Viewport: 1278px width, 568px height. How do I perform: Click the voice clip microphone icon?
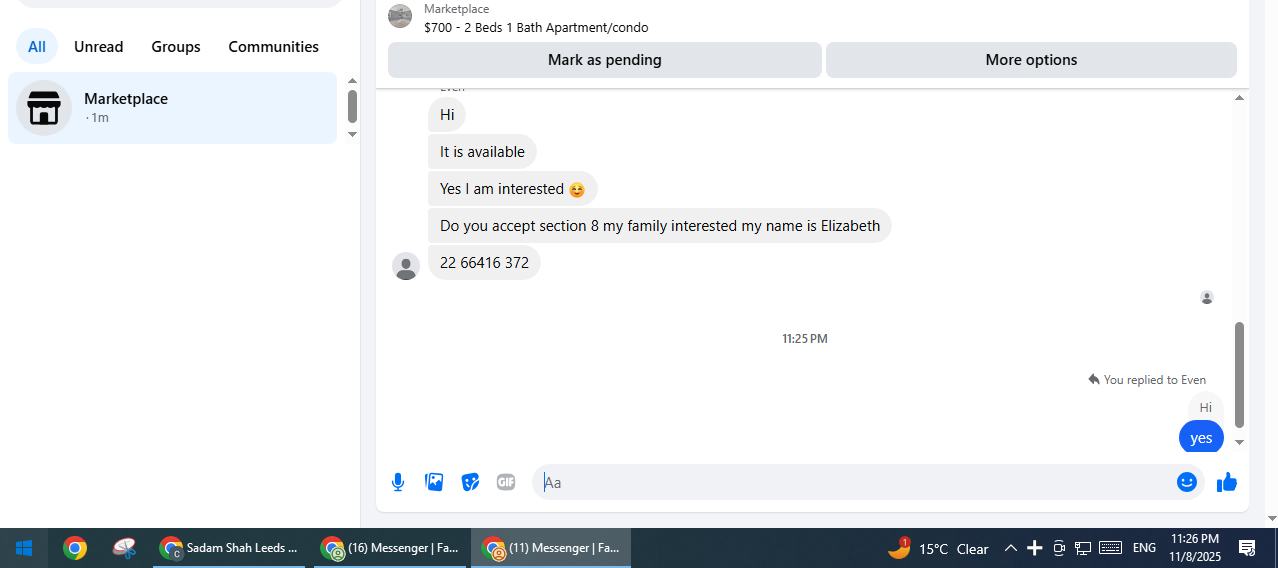[x=398, y=482]
